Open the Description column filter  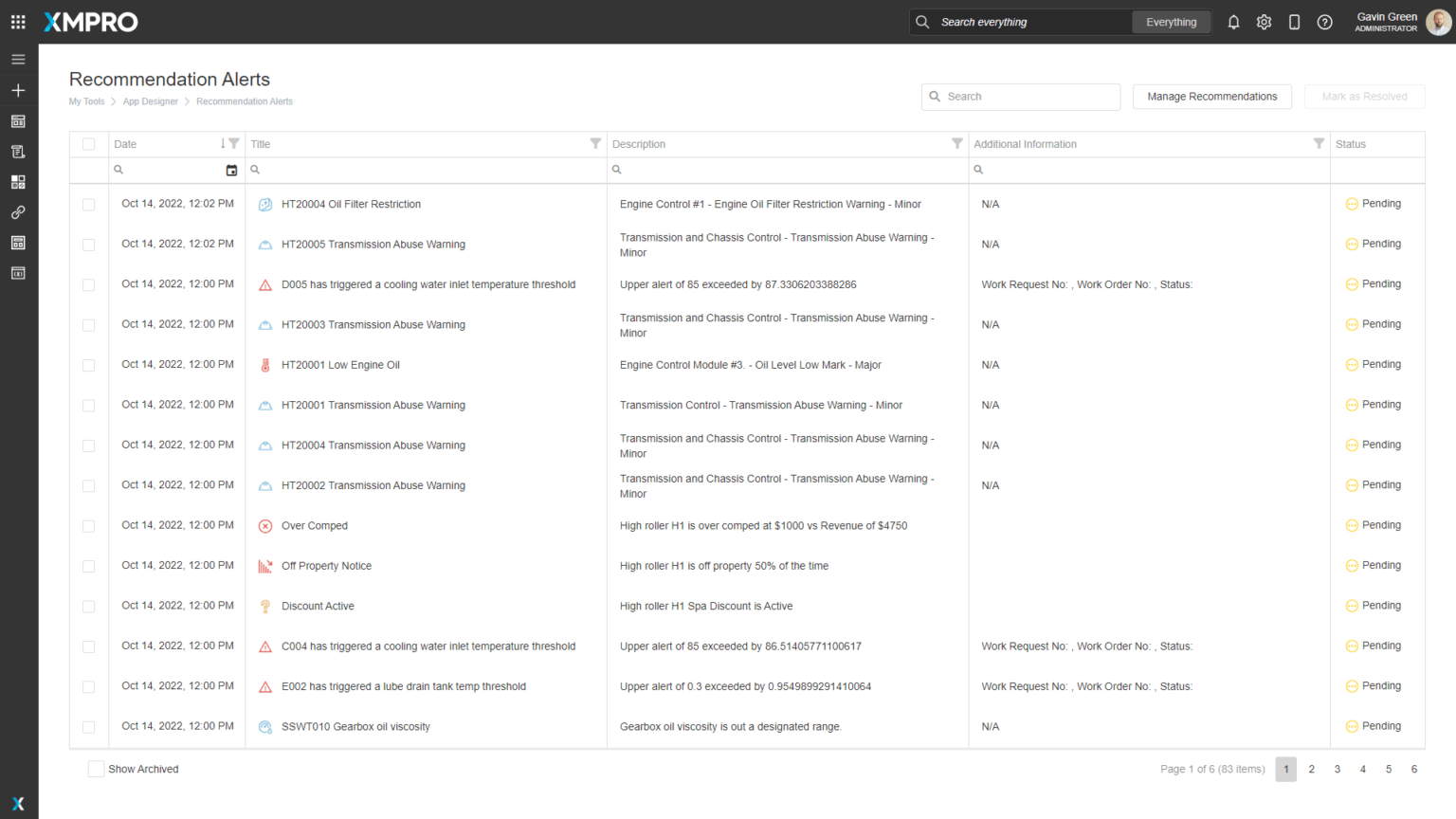click(956, 144)
